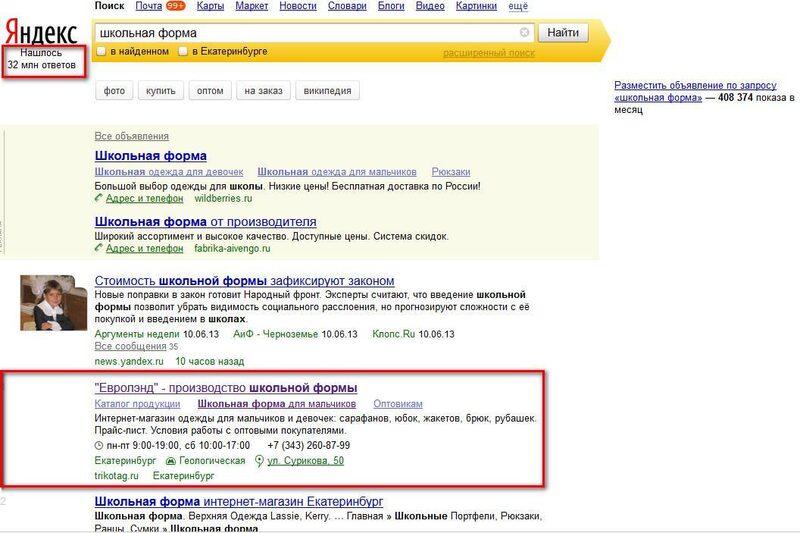Click the clock icon near working hours
The height and width of the screenshot is (533, 800).
(99, 445)
